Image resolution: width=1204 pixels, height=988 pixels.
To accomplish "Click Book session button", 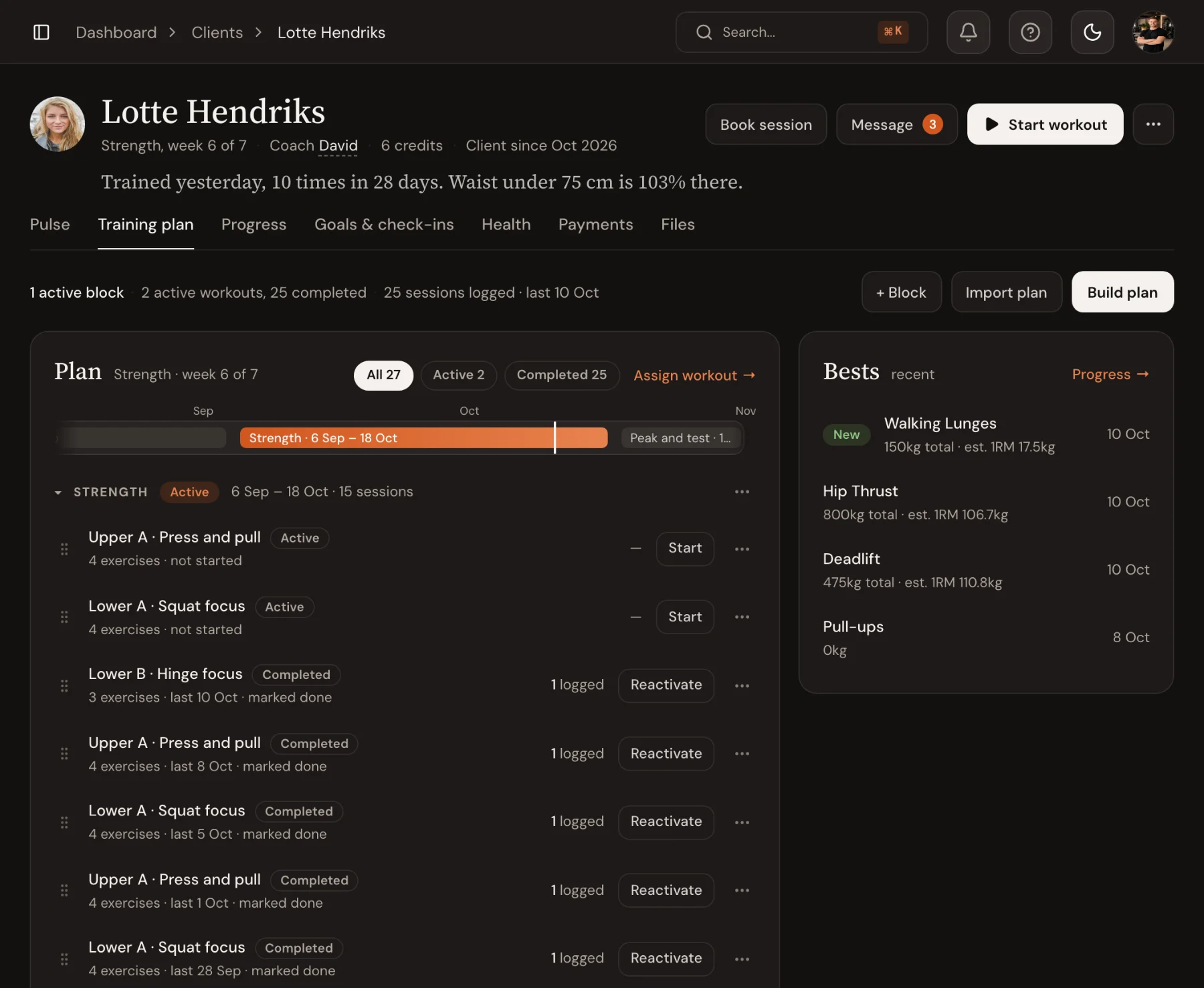I will tap(766, 124).
